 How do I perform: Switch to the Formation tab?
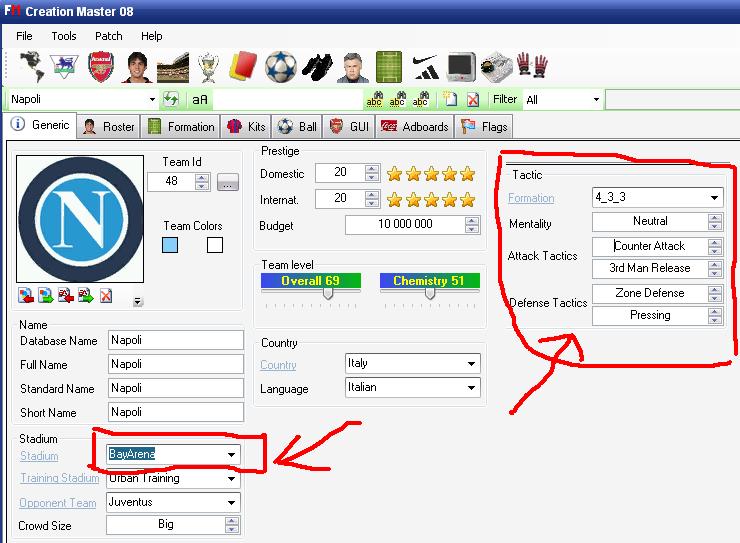(x=181, y=126)
